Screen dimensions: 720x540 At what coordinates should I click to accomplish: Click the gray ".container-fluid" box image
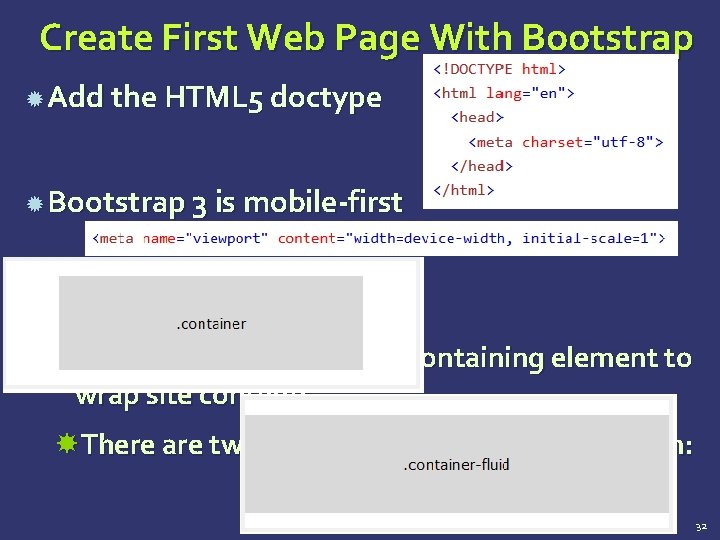coord(457,464)
